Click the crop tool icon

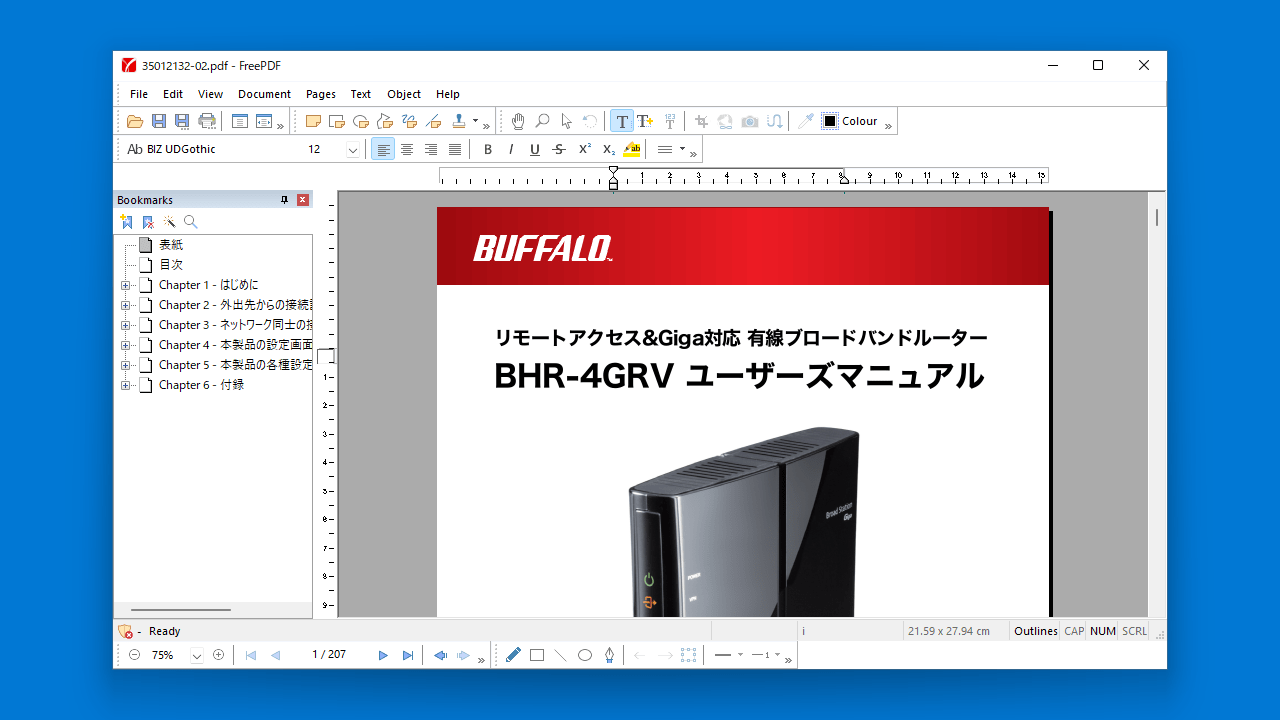coord(701,121)
